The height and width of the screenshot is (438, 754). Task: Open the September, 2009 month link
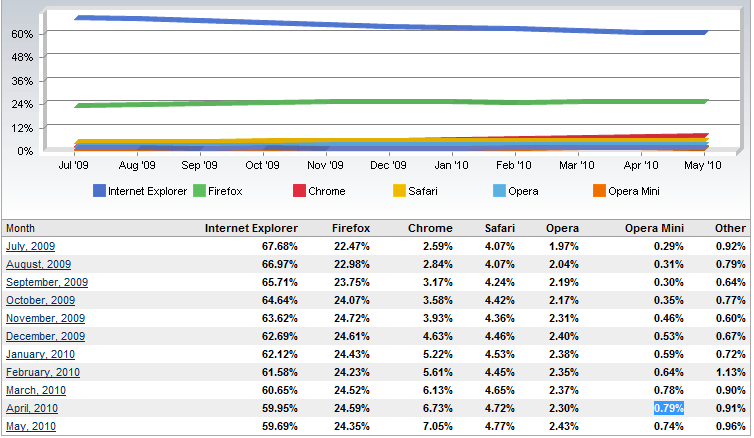point(47,282)
